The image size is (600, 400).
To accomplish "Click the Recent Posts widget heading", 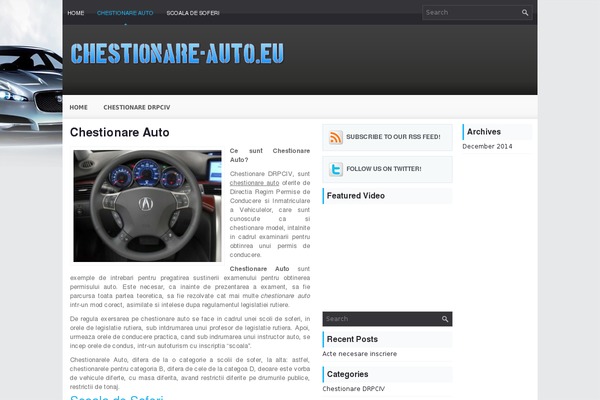I will (352, 339).
